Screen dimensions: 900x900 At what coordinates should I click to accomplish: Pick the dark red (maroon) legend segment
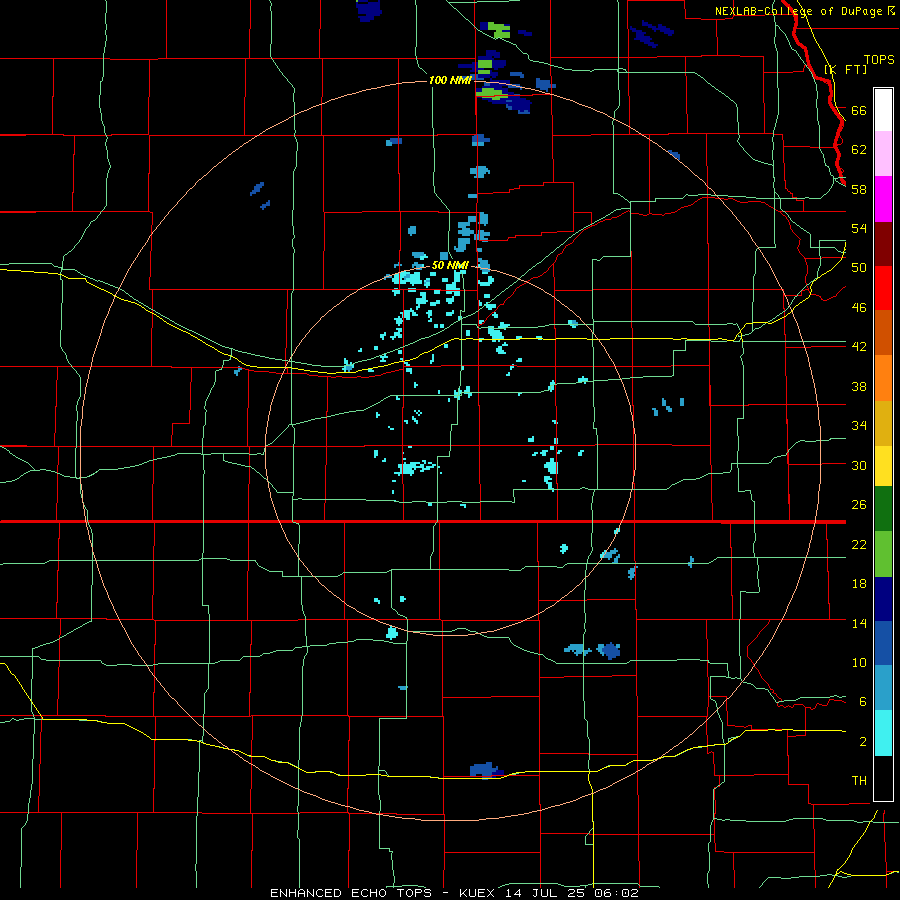[x=883, y=244]
